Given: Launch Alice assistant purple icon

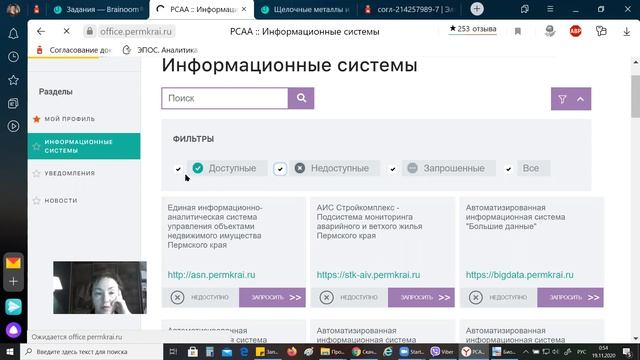Looking at the screenshot, I should point(13,330).
